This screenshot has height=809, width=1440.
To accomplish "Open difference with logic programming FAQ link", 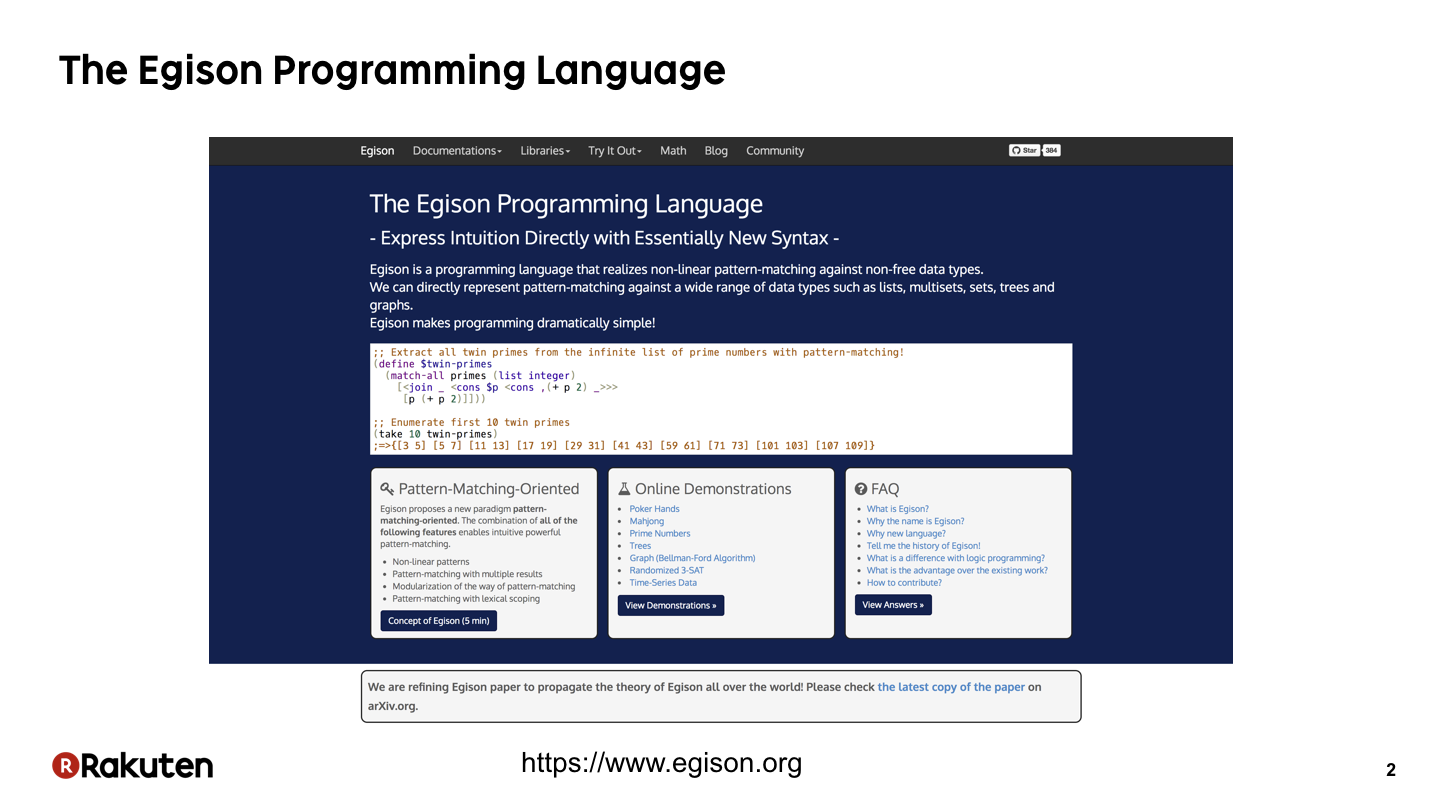I will click(956, 558).
